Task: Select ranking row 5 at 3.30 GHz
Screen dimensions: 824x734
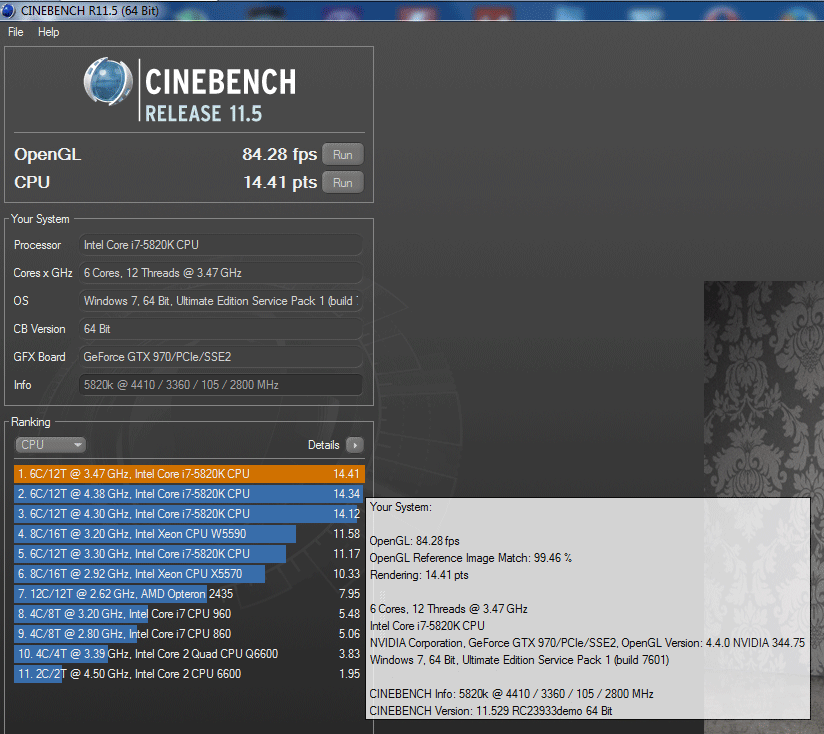Action: pos(189,554)
